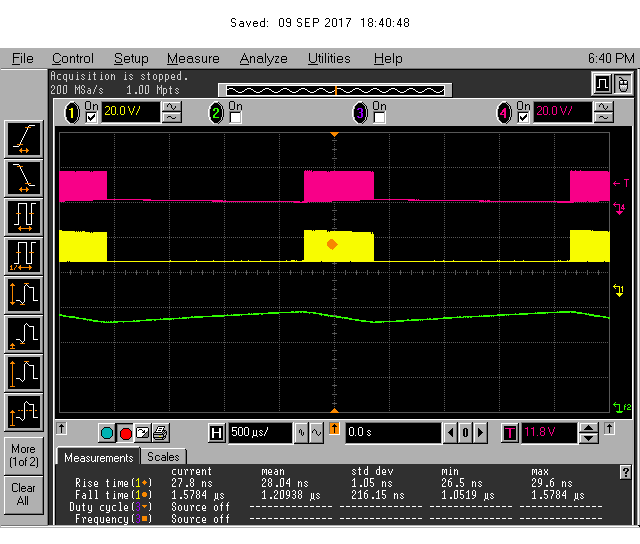Decrease channel 1 vertical scale
Viewport: 640px width, 544px height.
tap(172, 118)
